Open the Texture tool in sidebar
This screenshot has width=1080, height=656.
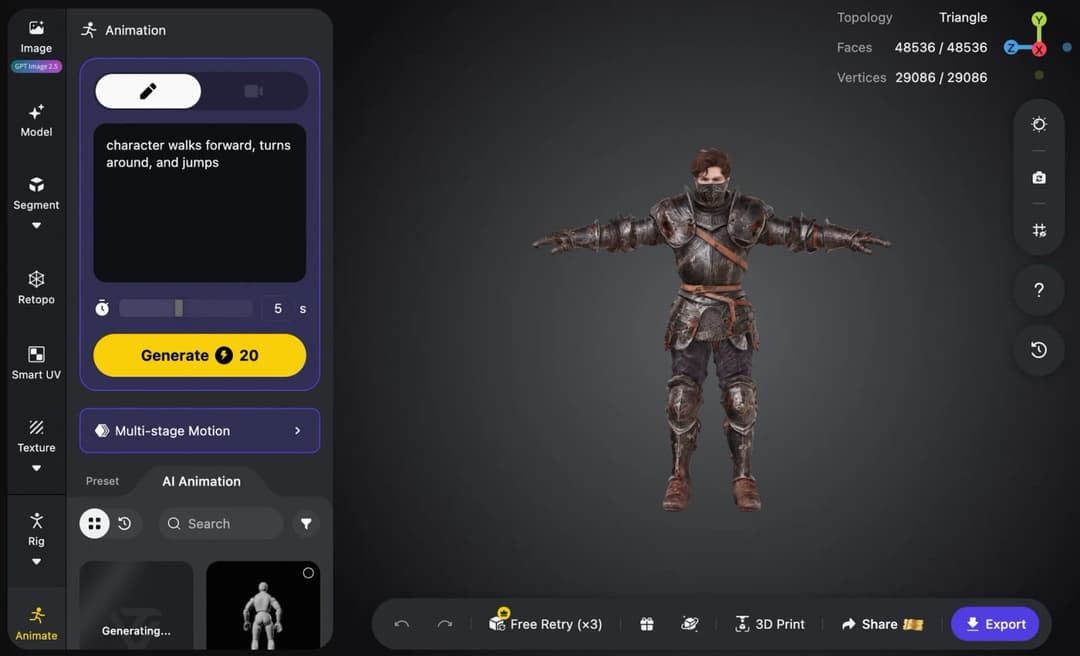36,436
